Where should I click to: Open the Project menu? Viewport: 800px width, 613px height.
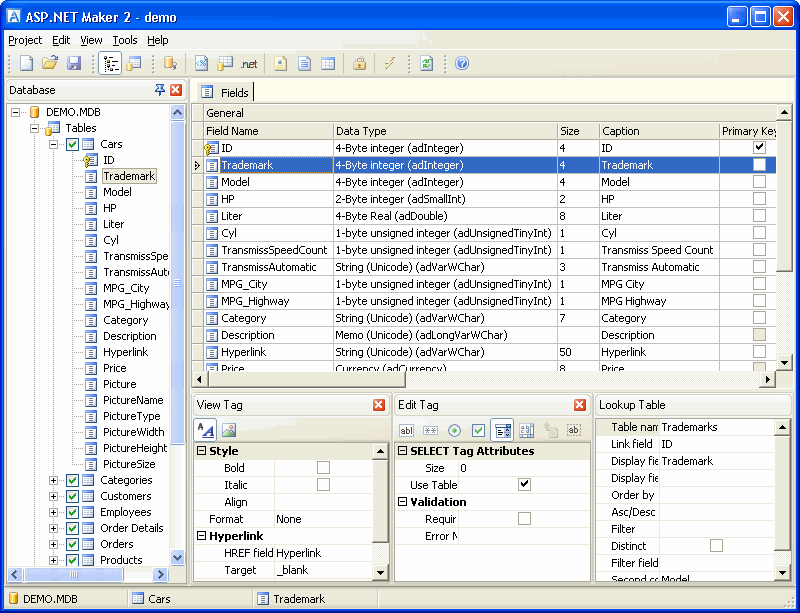(26, 40)
